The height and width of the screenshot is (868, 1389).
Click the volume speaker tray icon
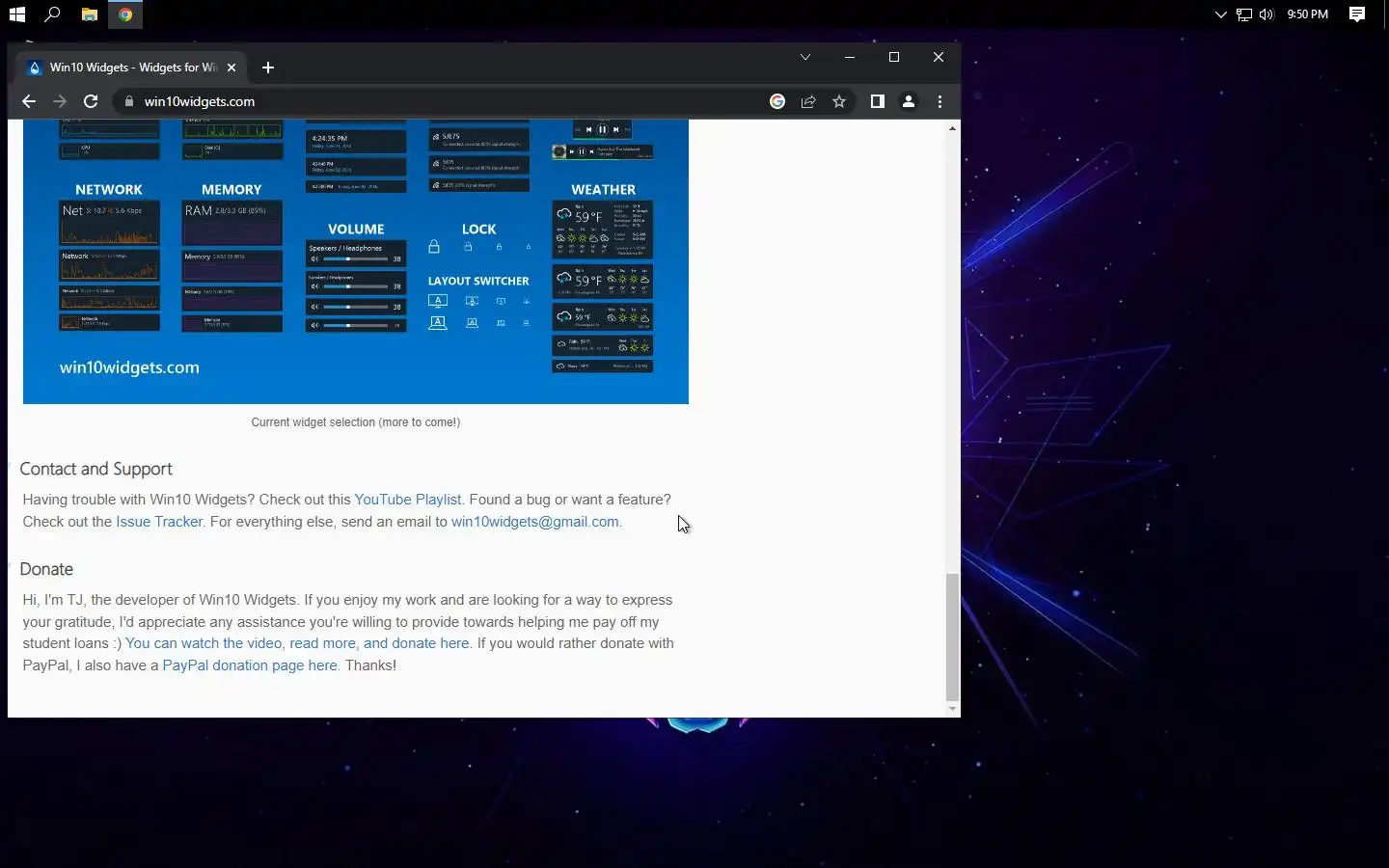1266,14
